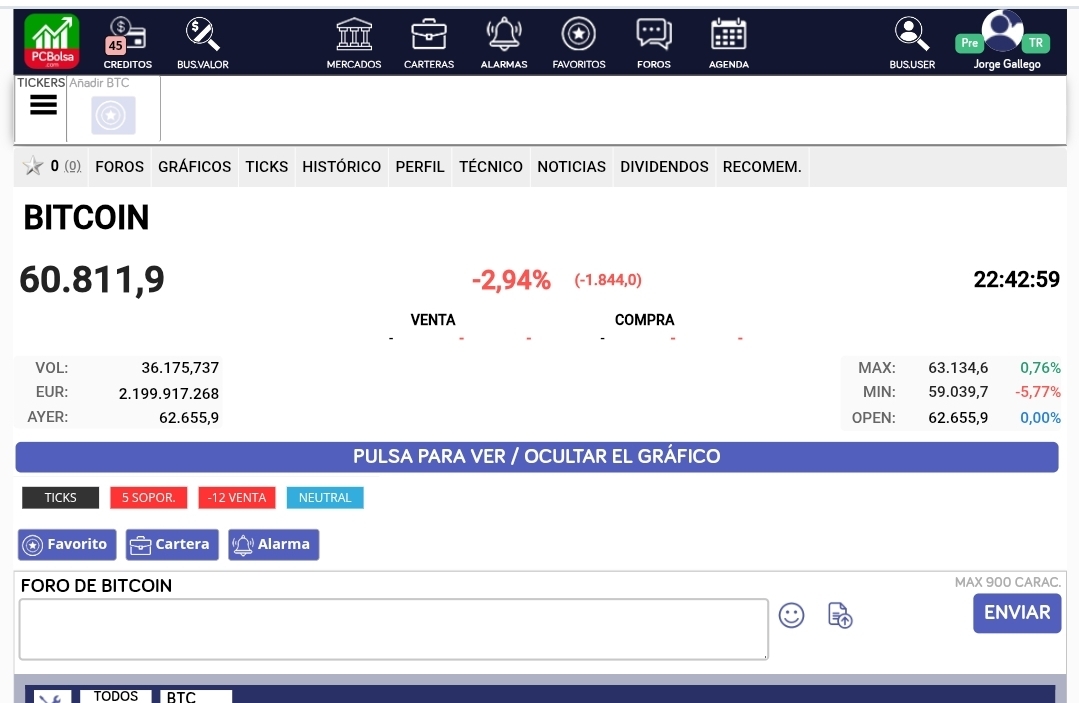Viewport: 1079px width, 703px height.
Task: Click the green TR badge
Action: pos(1036,43)
